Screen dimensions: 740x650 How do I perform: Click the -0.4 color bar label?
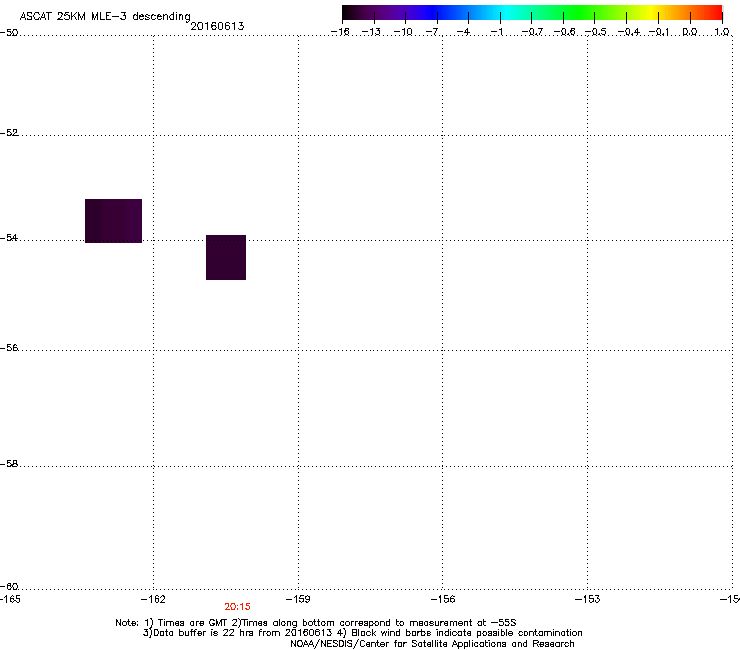[x=629, y=32]
